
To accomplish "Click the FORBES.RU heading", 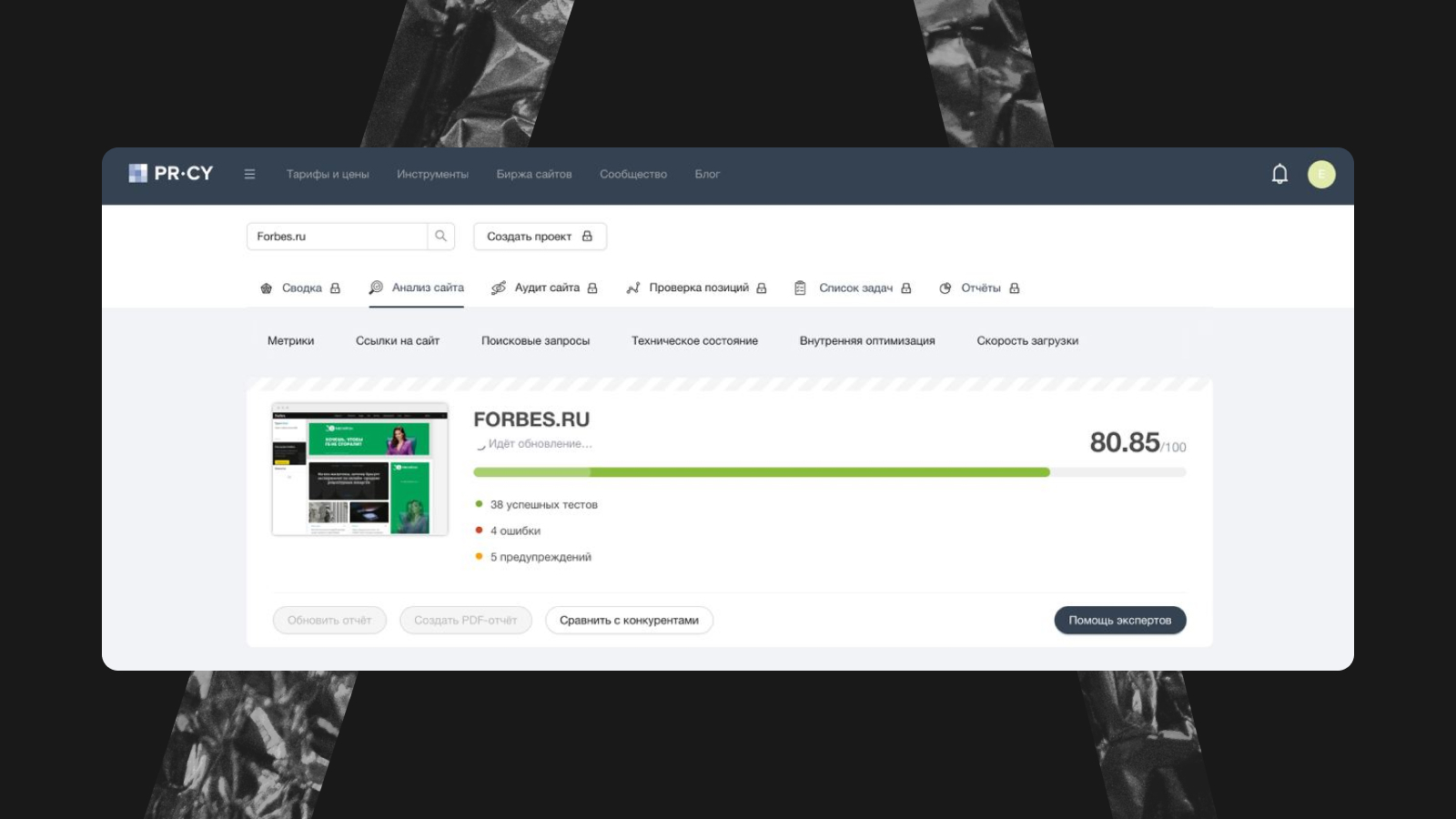I will click(x=531, y=420).
